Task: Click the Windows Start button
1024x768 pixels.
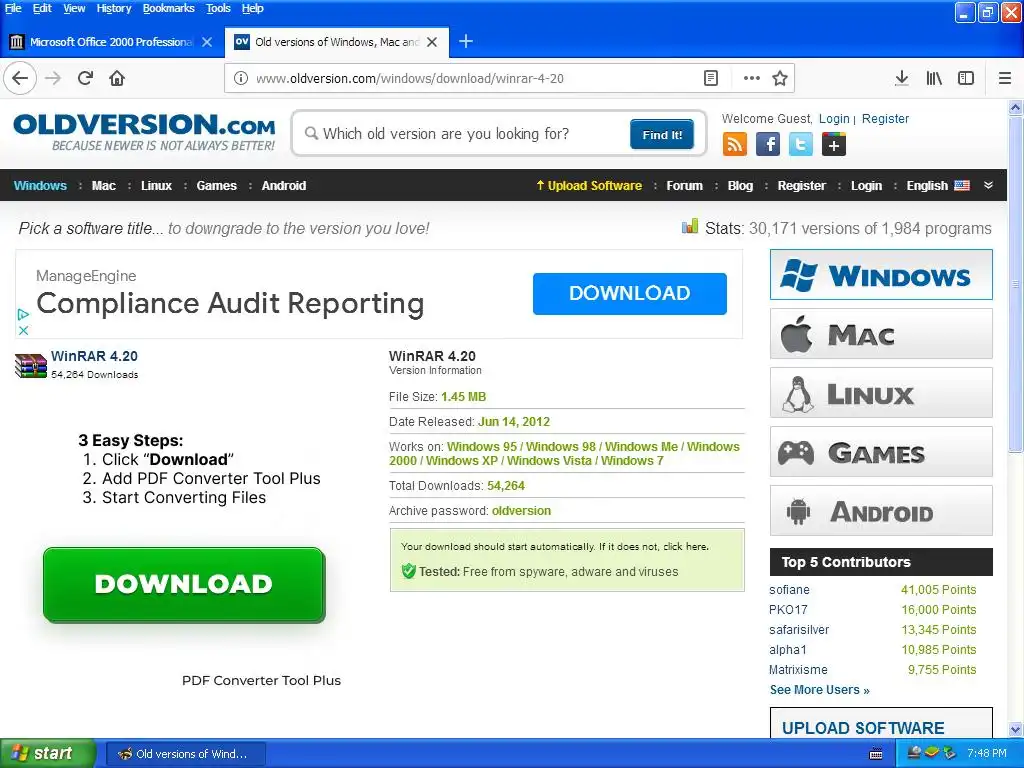Action: point(47,754)
